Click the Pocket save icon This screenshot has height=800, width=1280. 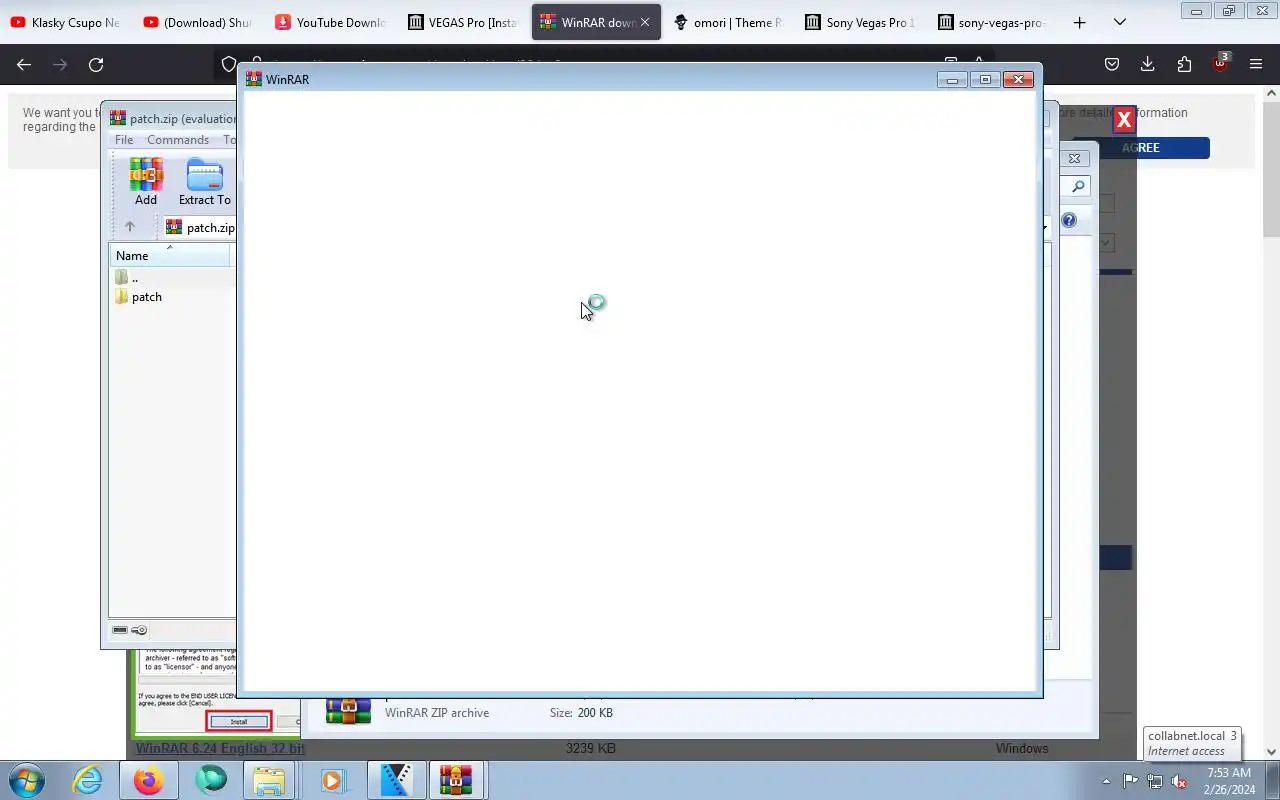tap(1111, 64)
